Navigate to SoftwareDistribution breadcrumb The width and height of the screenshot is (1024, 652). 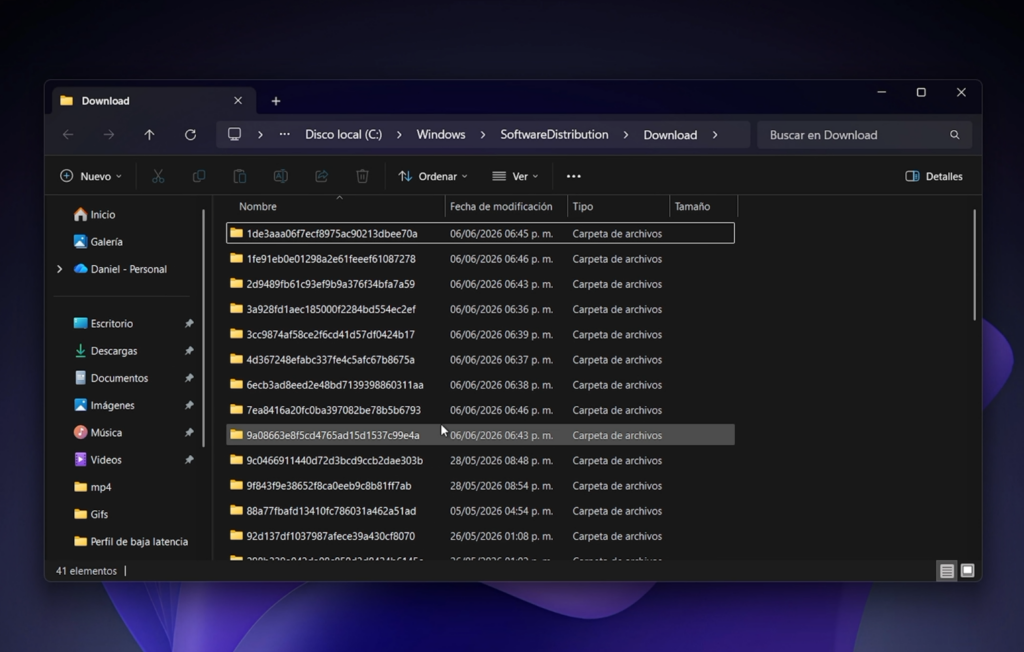pyautogui.click(x=554, y=135)
